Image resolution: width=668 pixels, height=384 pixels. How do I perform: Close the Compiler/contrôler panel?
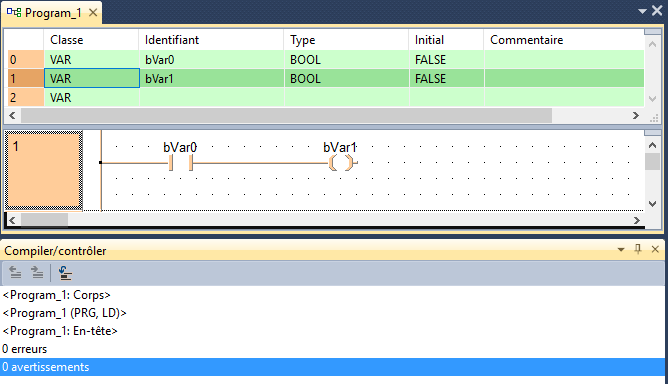[655, 249]
